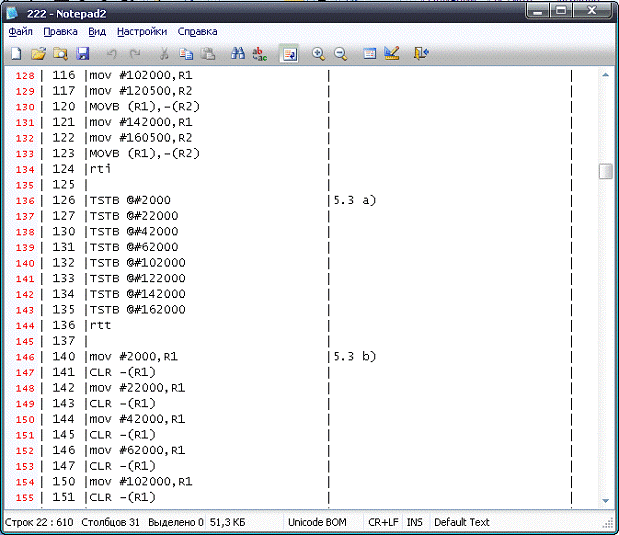Viewport: 619px width, 535px height.
Task: Click the scrollbar down arrow
Action: pos(606,501)
